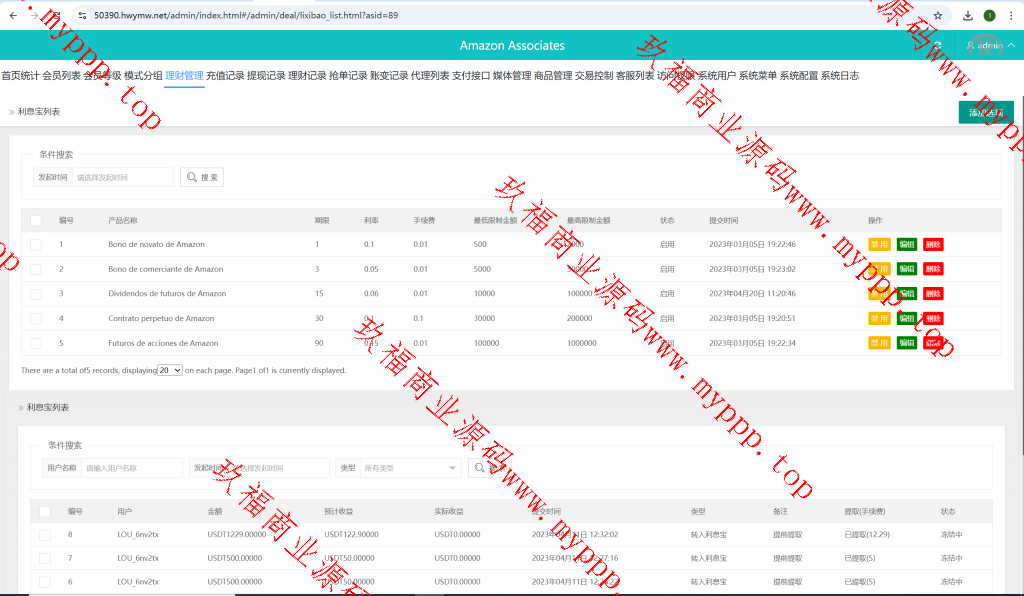This screenshot has height=596, width=1024.
Task: Click the 搜索 magnifier button for products
Action: 202,177
